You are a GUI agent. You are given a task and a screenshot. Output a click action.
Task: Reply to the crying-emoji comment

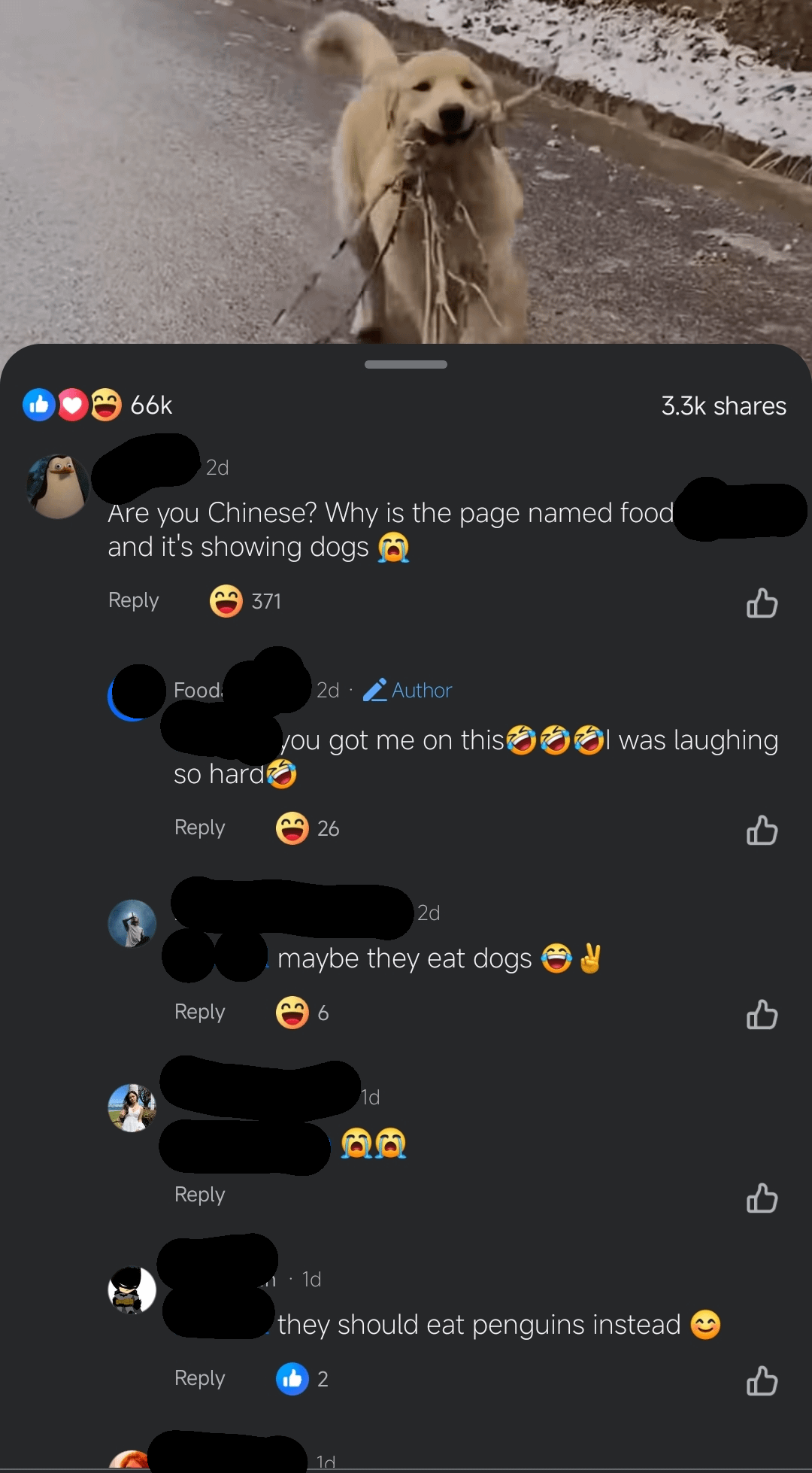pyautogui.click(x=200, y=1195)
